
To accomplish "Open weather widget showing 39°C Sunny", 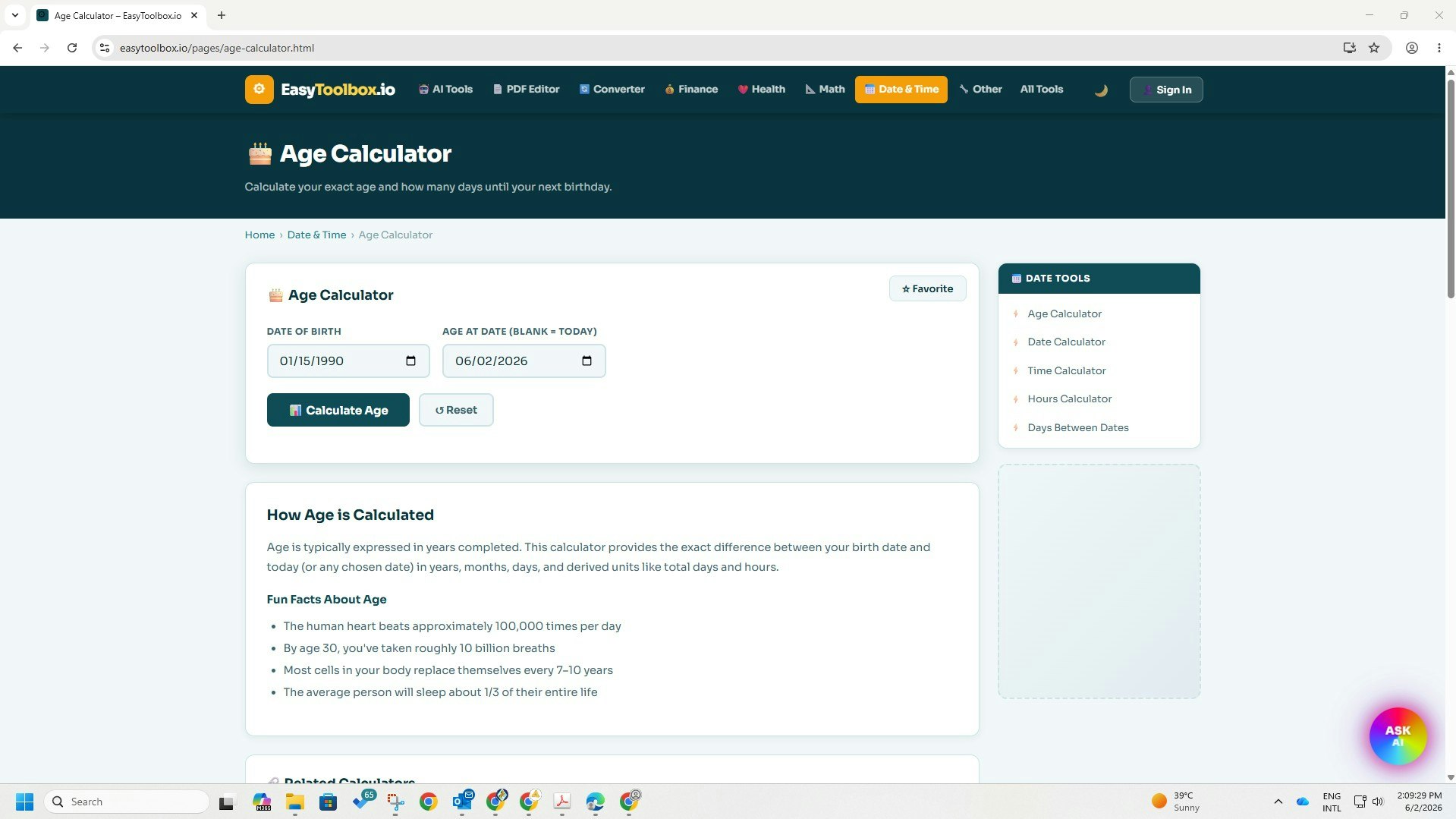I will [x=1175, y=802].
